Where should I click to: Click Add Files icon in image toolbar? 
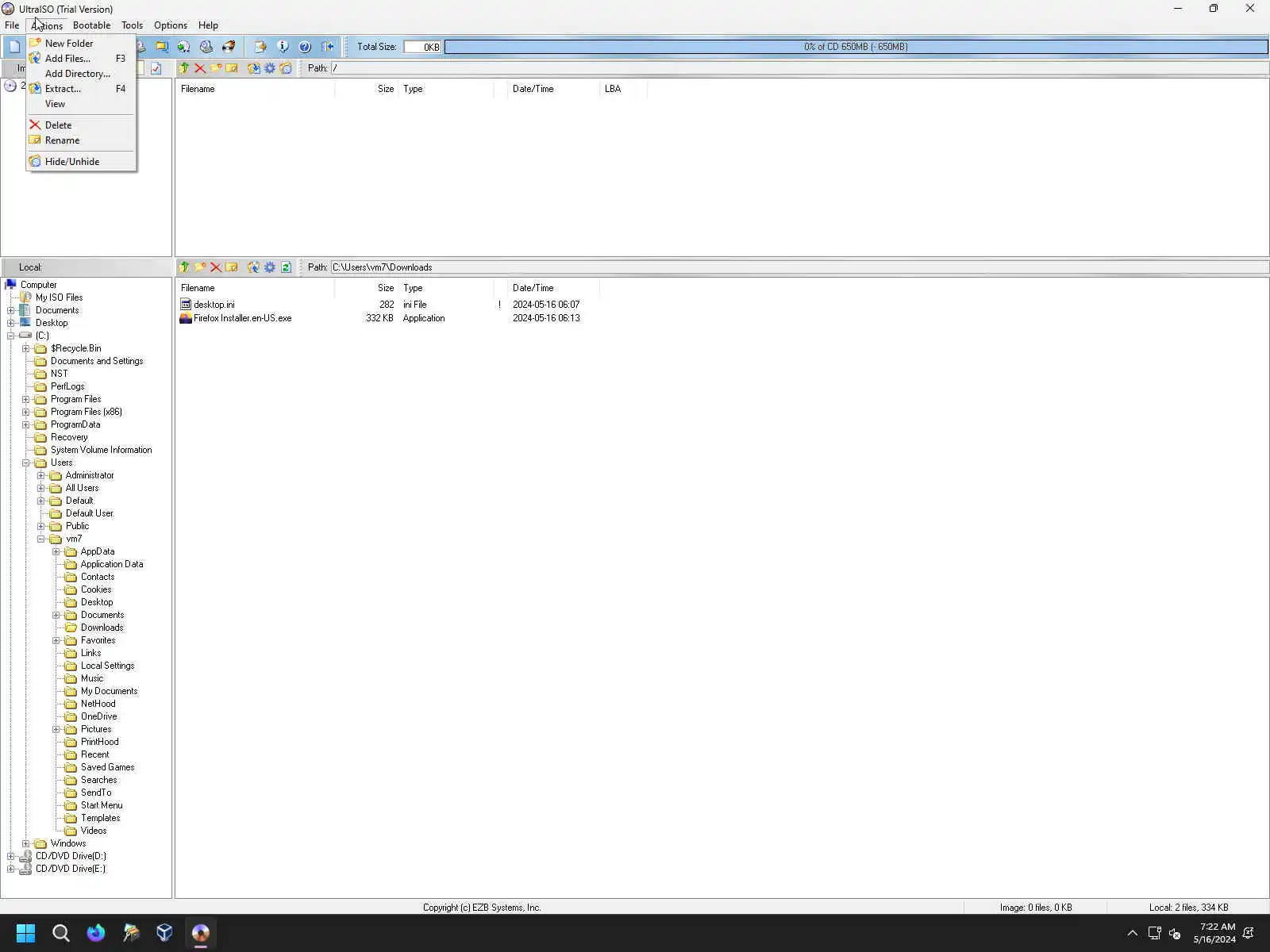(254, 68)
